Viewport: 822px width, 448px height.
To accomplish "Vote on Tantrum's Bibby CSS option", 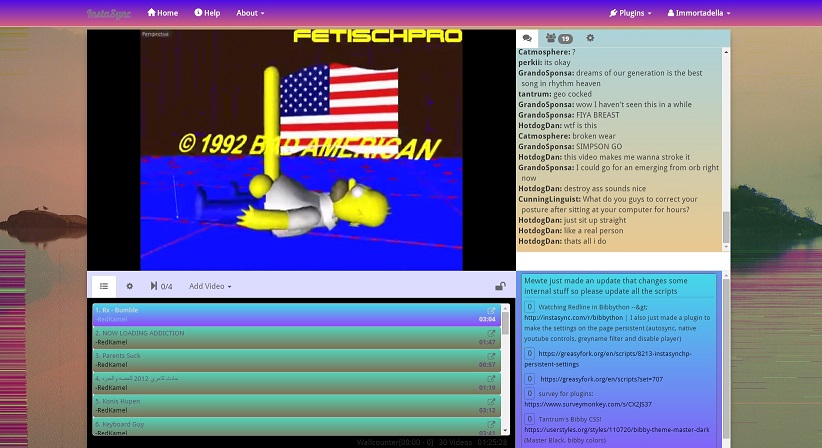I will pos(529,419).
